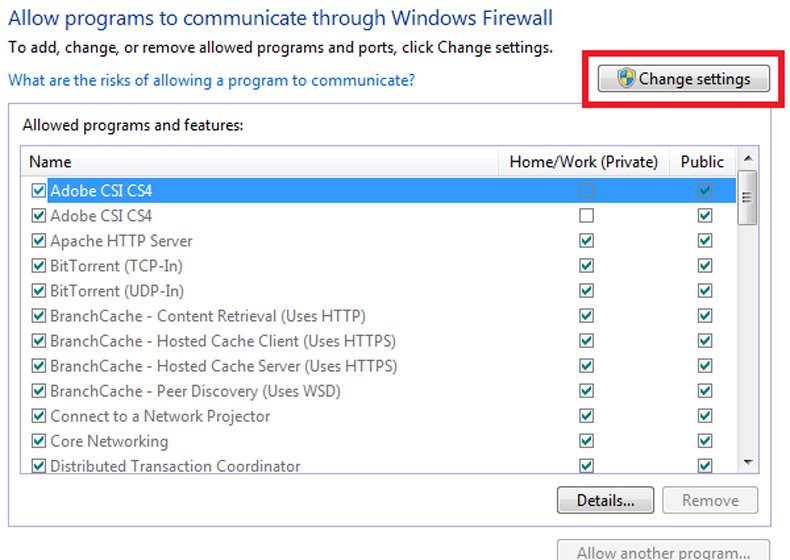790x560 pixels.
Task: Click the scroll down arrow of the programs list
Action: point(747,463)
